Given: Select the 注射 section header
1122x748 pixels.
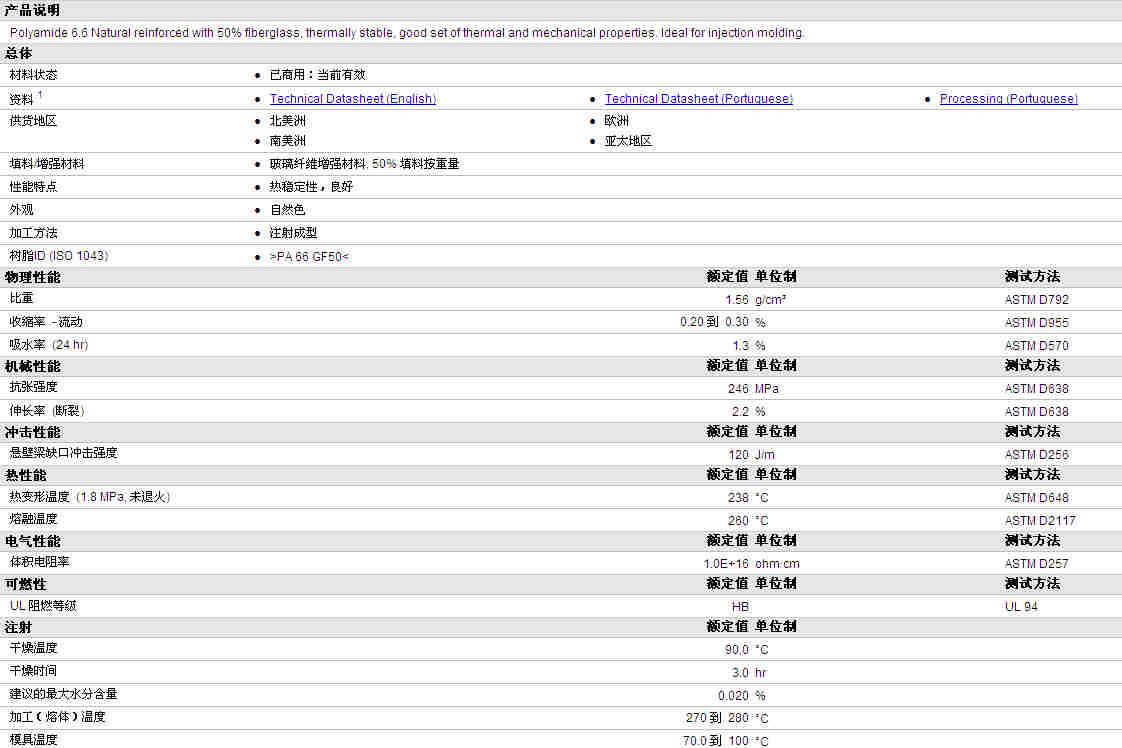Looking at the screenshot, I should click(19, 628).
